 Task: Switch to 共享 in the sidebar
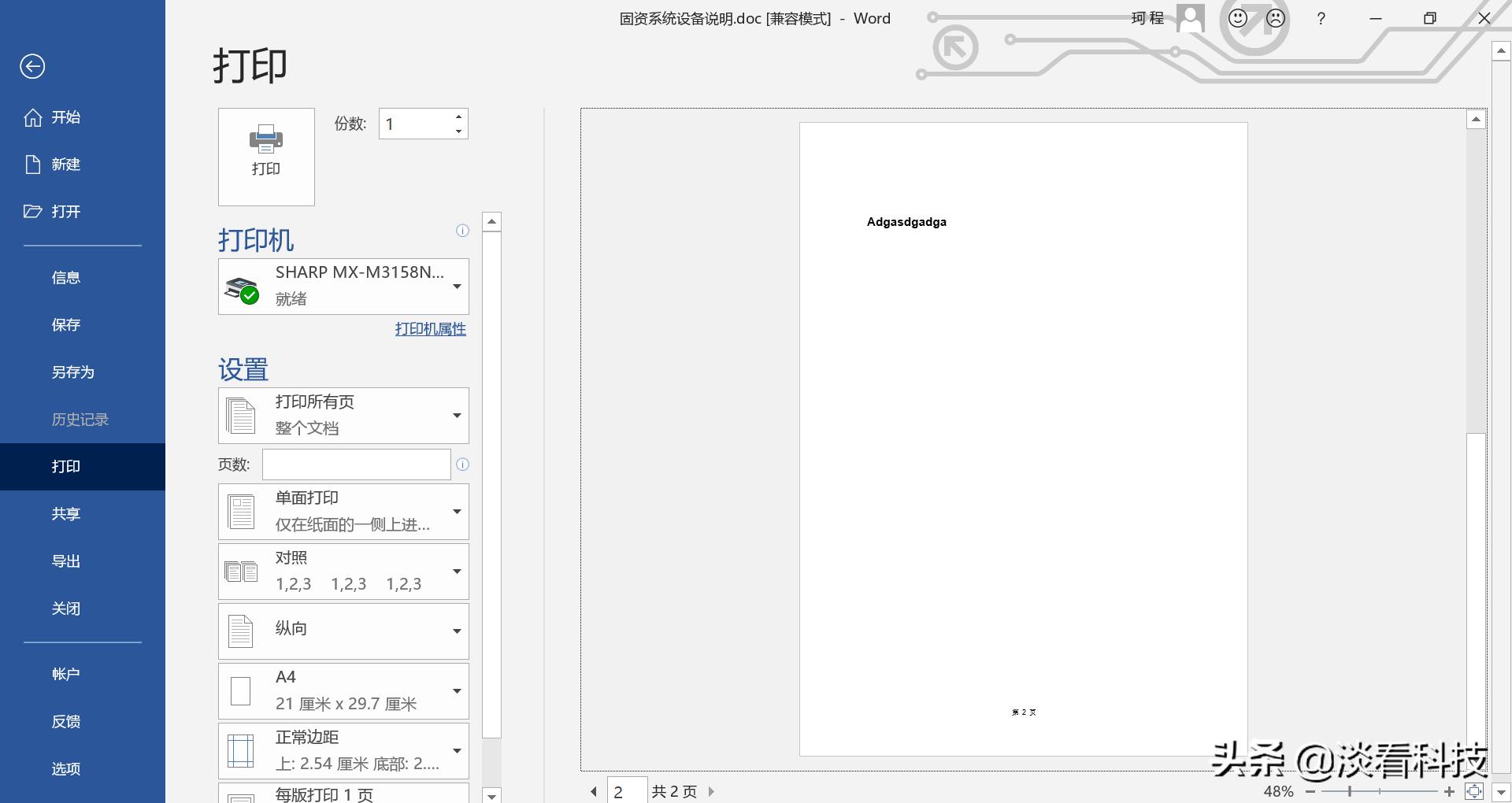(x=66, y=513)
